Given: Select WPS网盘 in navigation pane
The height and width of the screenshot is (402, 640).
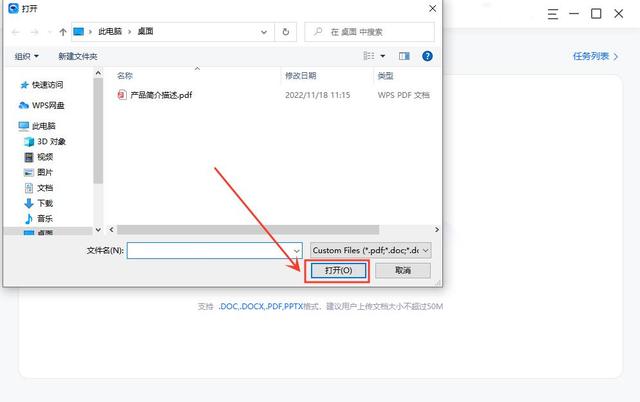Looking at the screenshot, I should 42,105.
